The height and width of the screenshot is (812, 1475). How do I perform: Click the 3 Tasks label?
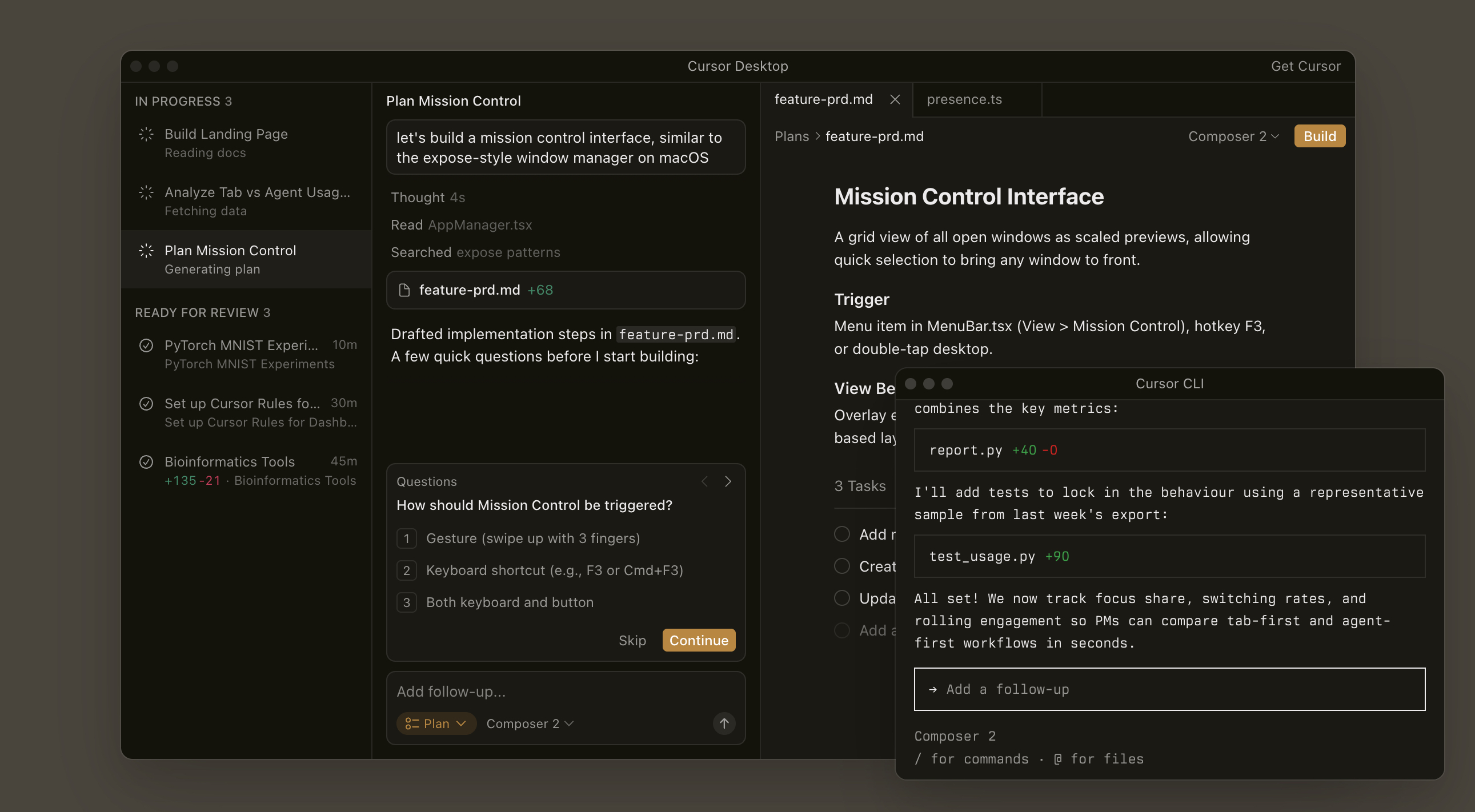[859, 486]
